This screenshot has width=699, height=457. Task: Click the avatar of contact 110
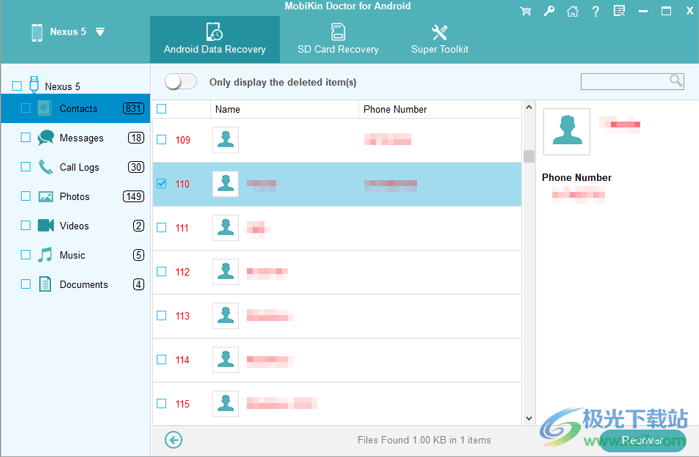pos(226,184)
